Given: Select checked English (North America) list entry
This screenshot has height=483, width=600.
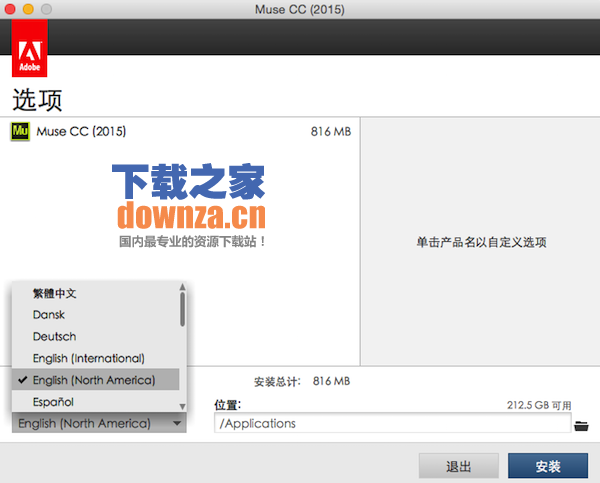Looking at the screenshot, I should coord(96,380).
